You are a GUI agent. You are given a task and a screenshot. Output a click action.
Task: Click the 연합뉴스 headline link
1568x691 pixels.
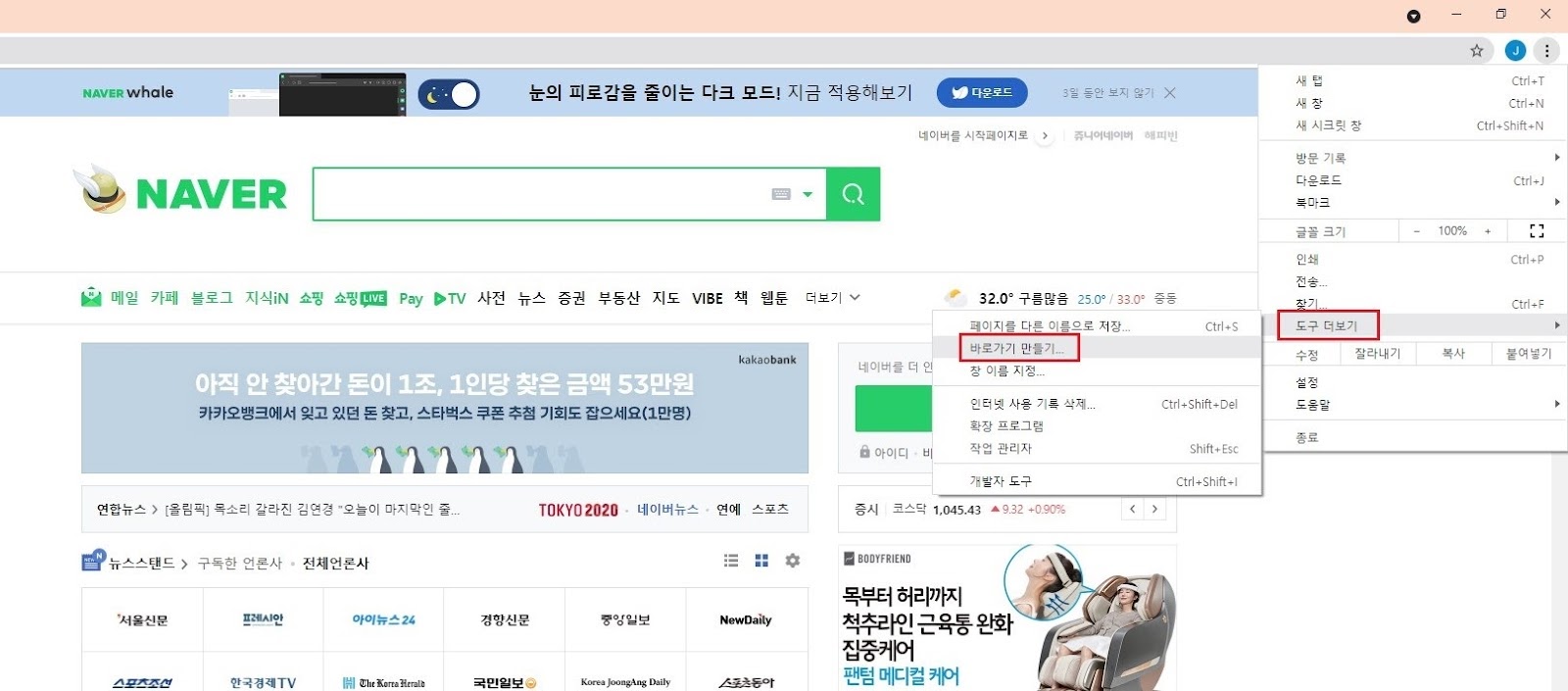[x=312, y=510]
